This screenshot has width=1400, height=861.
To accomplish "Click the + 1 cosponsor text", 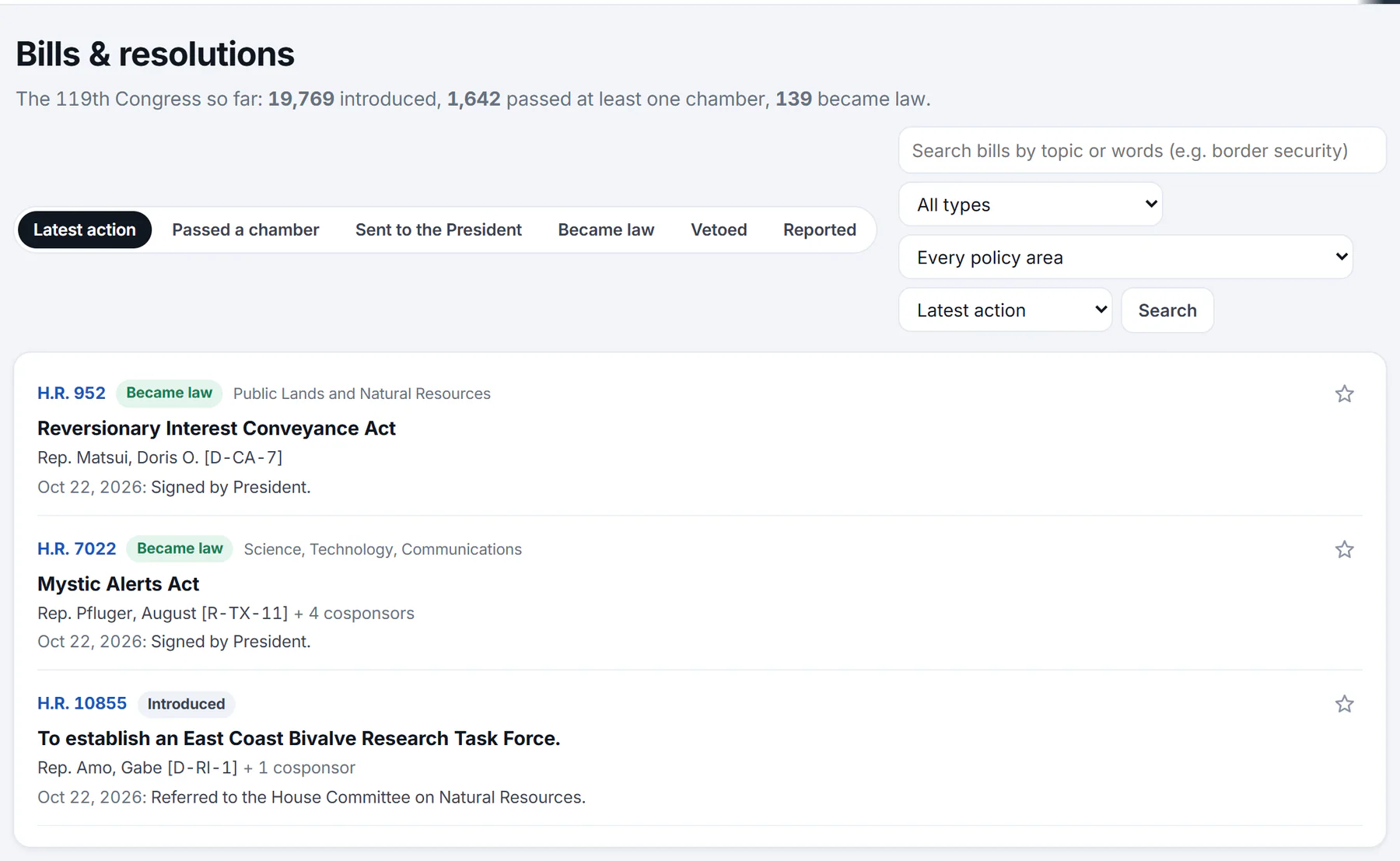I will tap(299, 768).
